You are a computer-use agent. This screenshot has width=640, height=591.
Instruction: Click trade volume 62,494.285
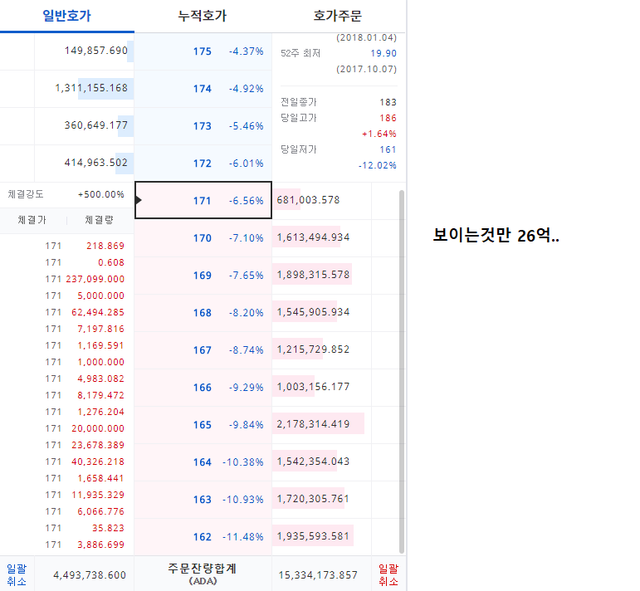coord(98,313)
